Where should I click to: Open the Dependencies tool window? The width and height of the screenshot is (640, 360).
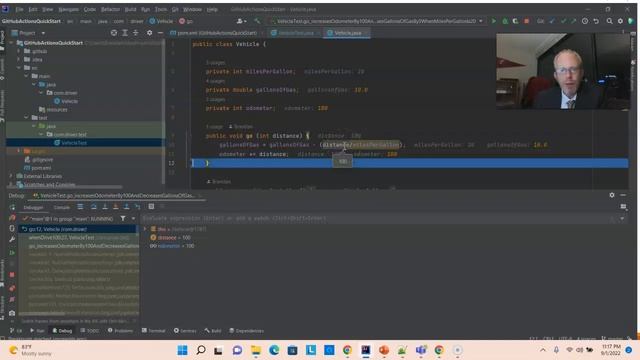[x=247, y=331]
